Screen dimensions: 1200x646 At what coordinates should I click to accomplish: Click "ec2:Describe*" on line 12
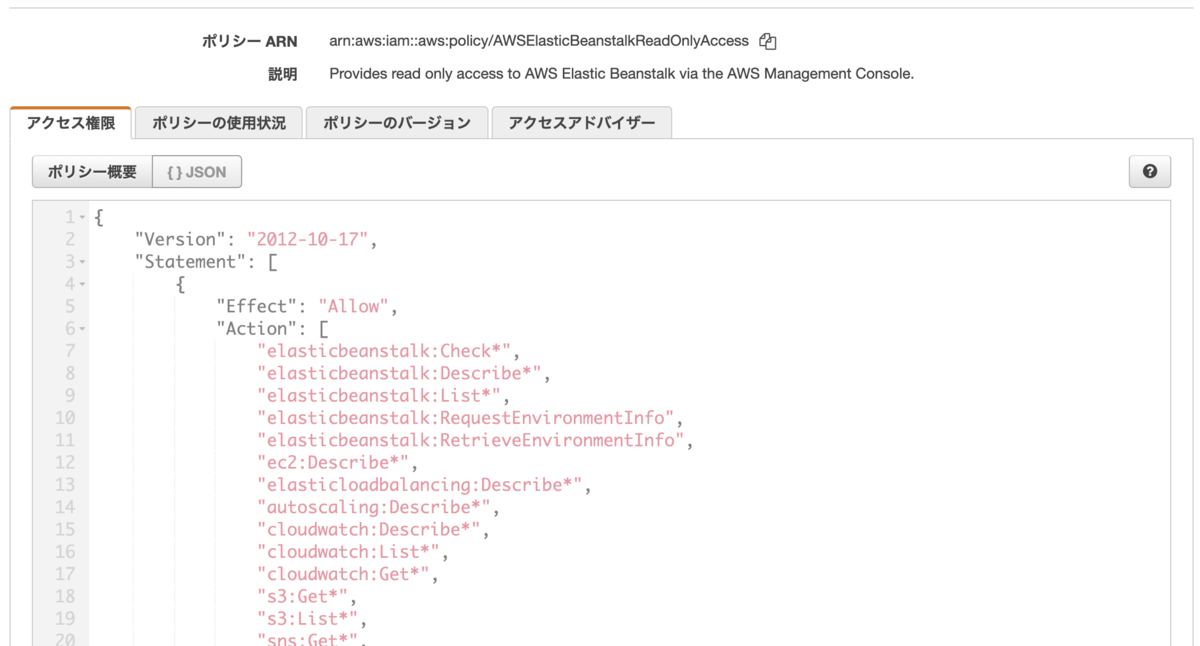(333, 462)
